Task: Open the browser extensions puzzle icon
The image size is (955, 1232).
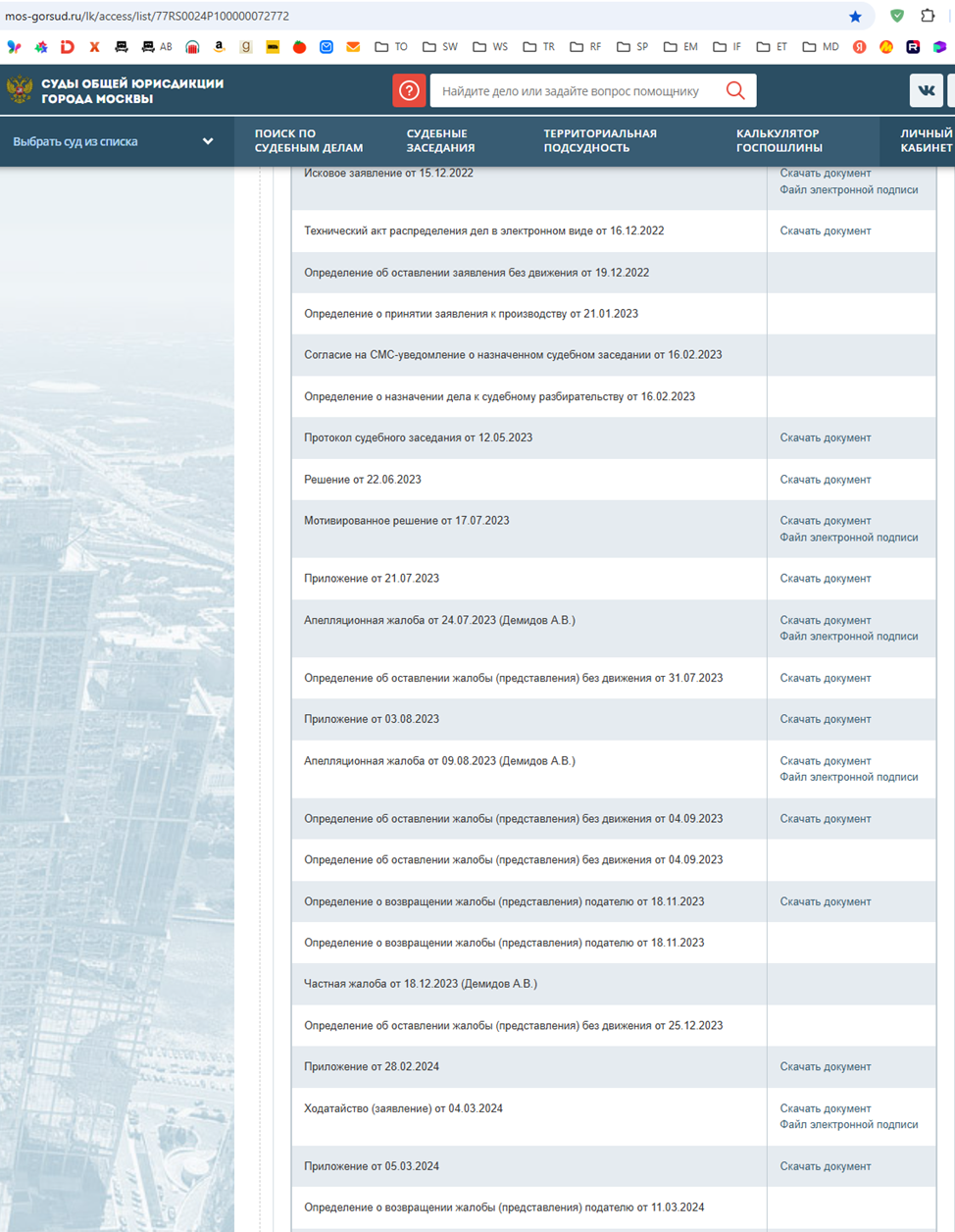Action: point(928,16)
